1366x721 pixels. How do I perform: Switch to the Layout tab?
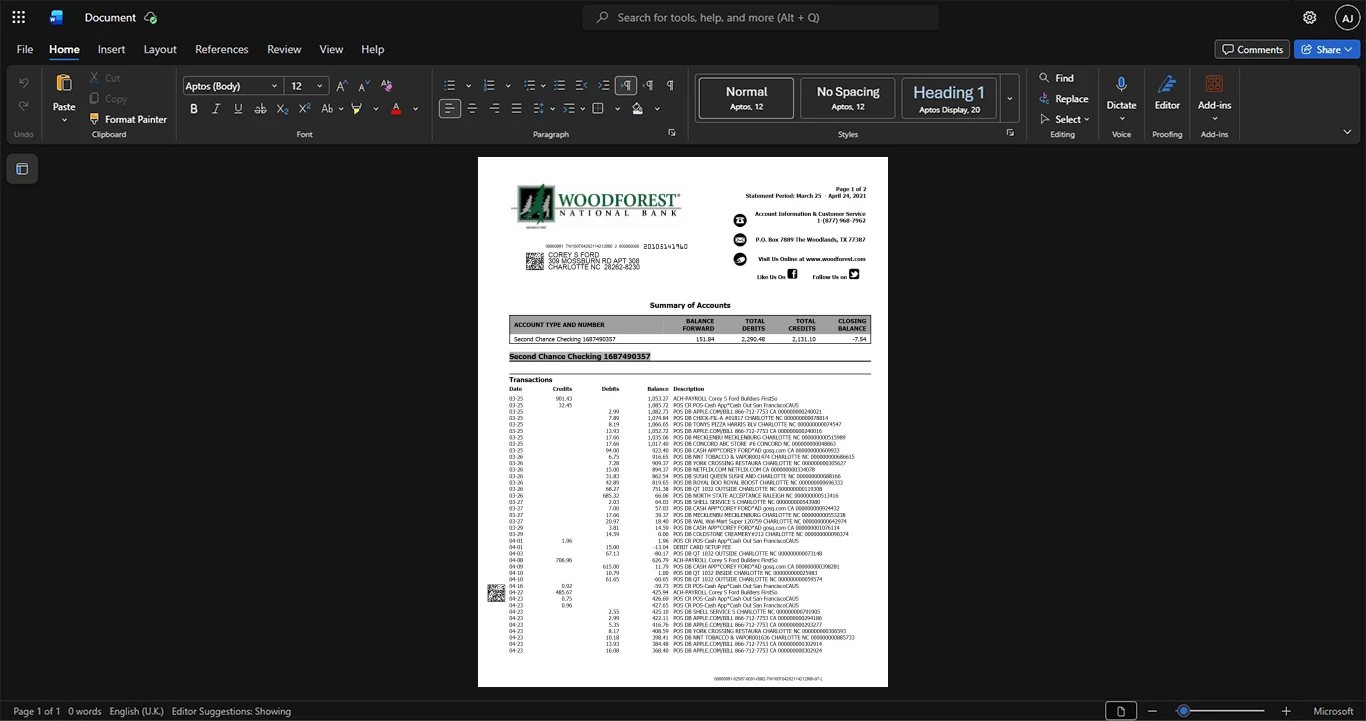click(x=160, y=49)
